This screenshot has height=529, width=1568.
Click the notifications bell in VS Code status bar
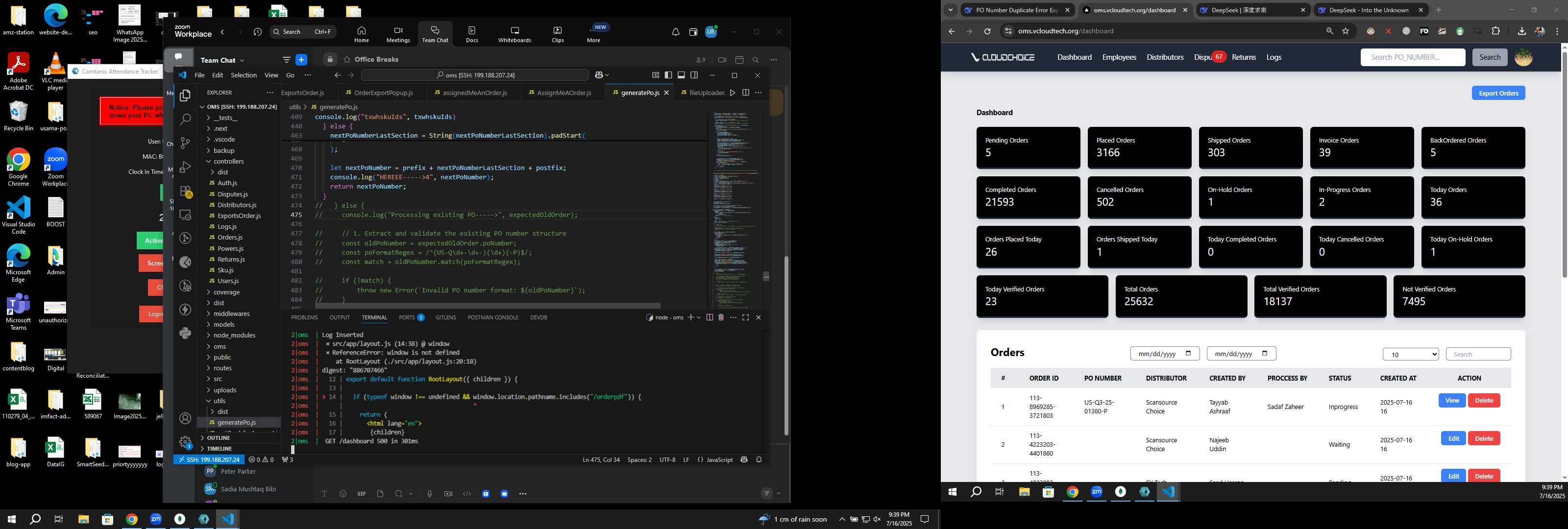(x=759, y=460)
